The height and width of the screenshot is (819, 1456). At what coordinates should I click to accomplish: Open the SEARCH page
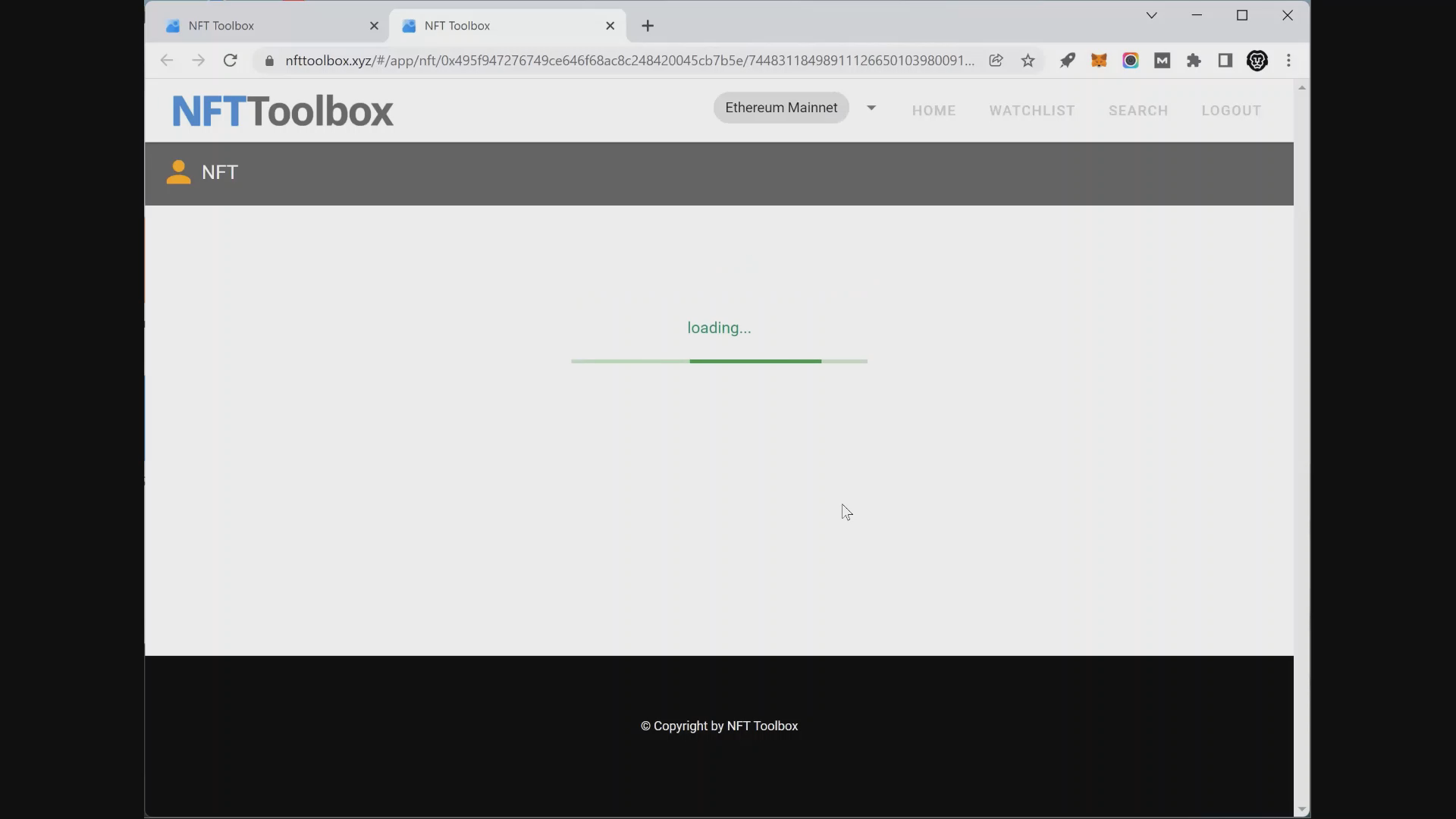[x=1138, y=111]
